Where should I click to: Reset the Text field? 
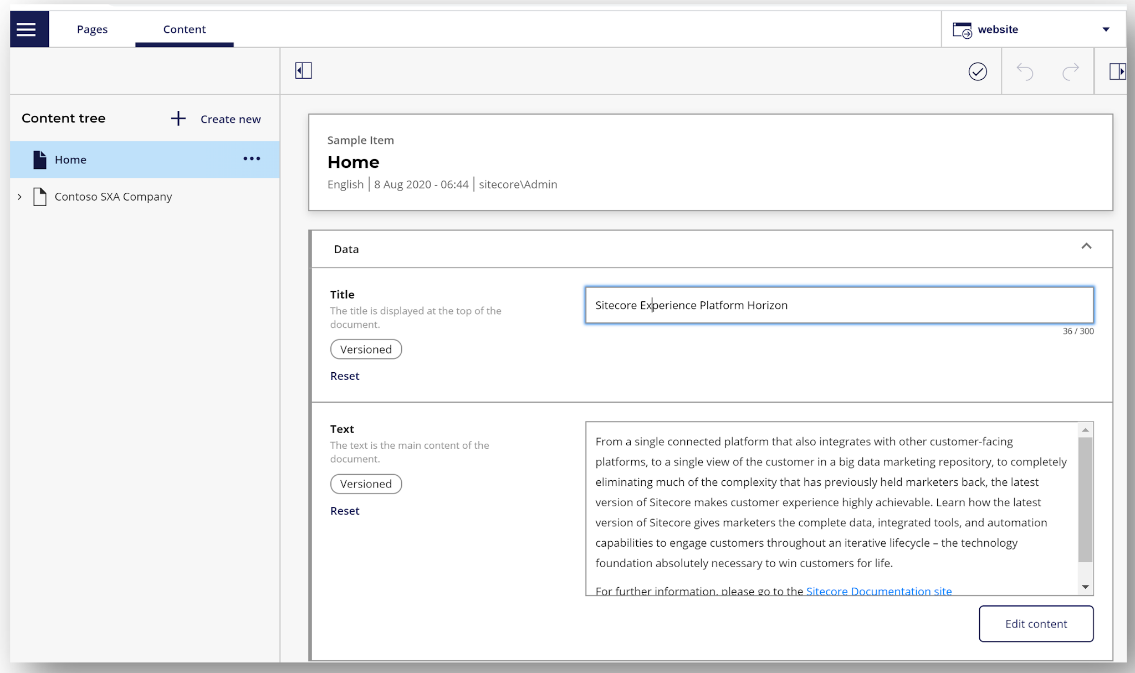345,511
